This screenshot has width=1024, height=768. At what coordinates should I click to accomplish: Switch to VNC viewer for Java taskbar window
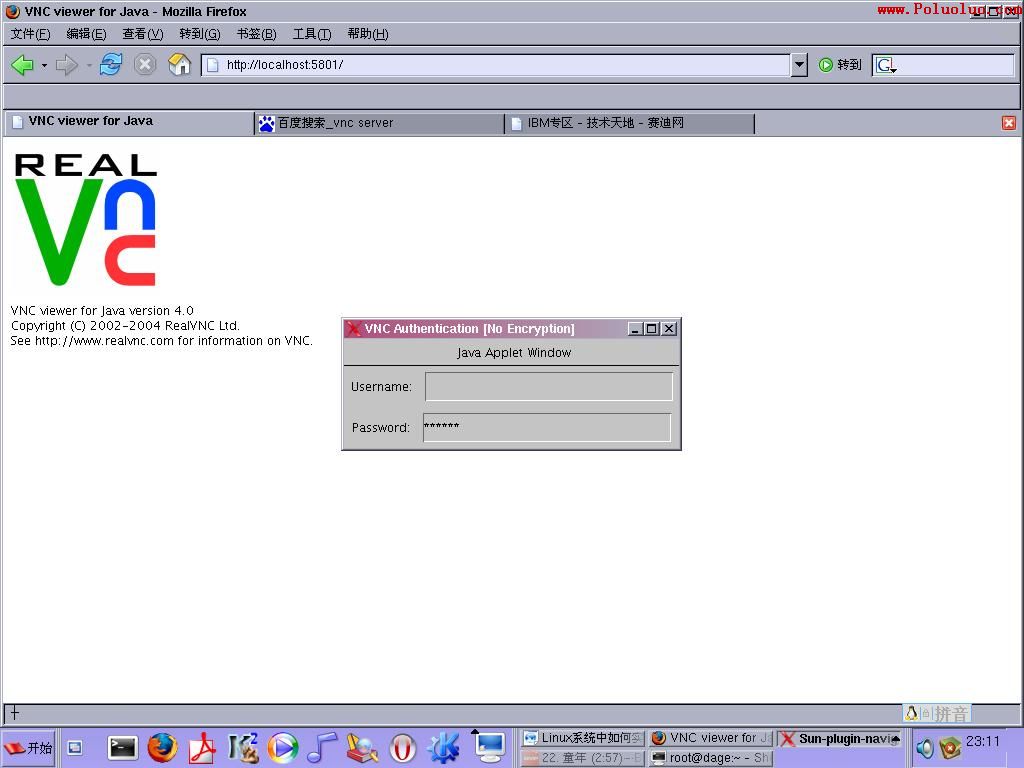point(712,738)
